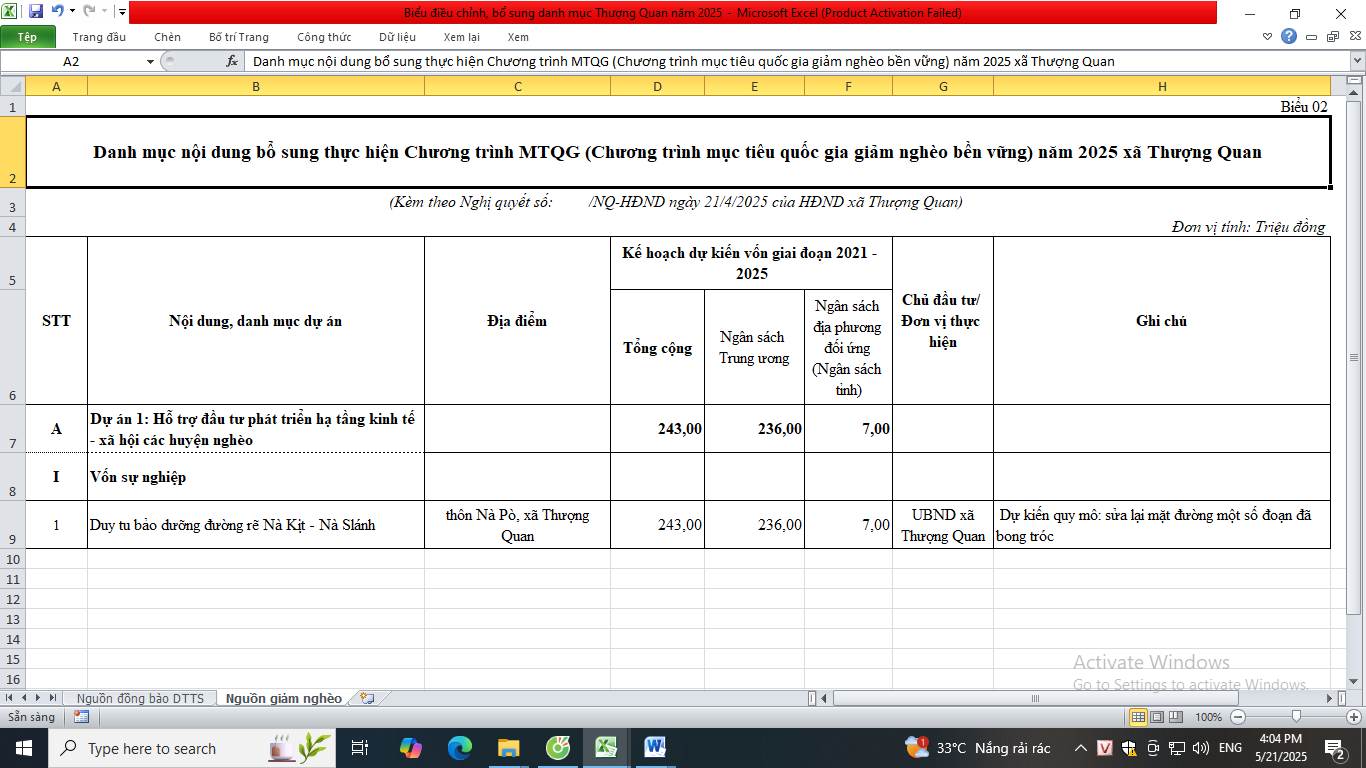Click the Insert Function fx icon
This screenshot has width=1366, height=768.
click(x=232, y=61)
